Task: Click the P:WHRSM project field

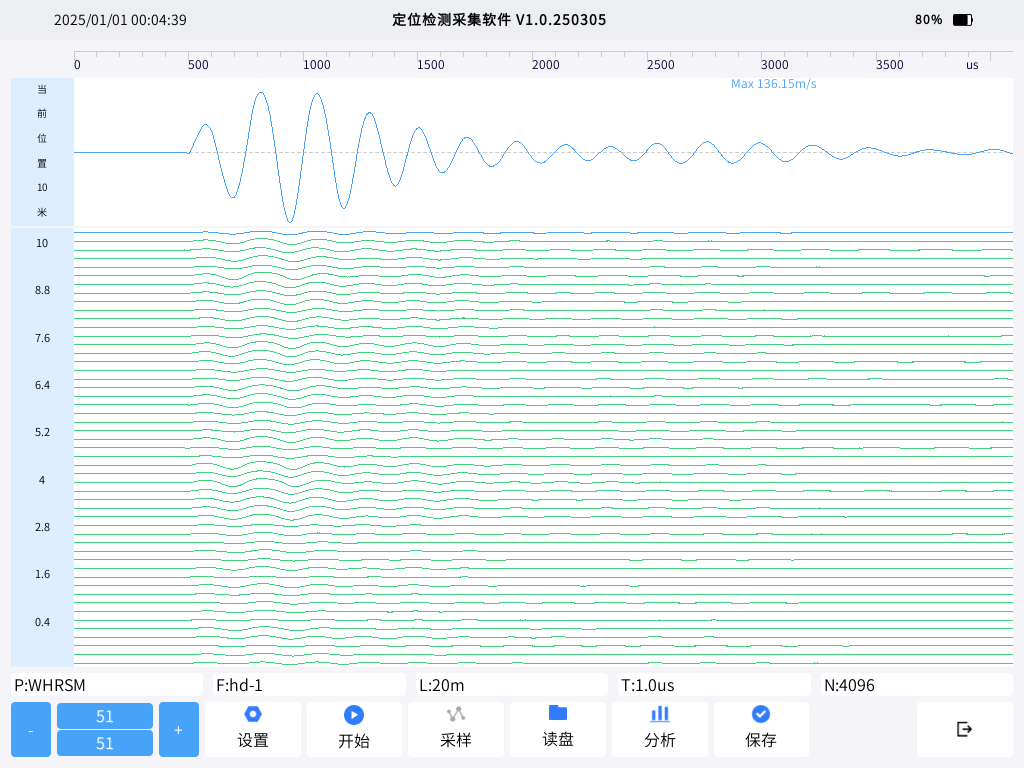Action: click(107, 685)
